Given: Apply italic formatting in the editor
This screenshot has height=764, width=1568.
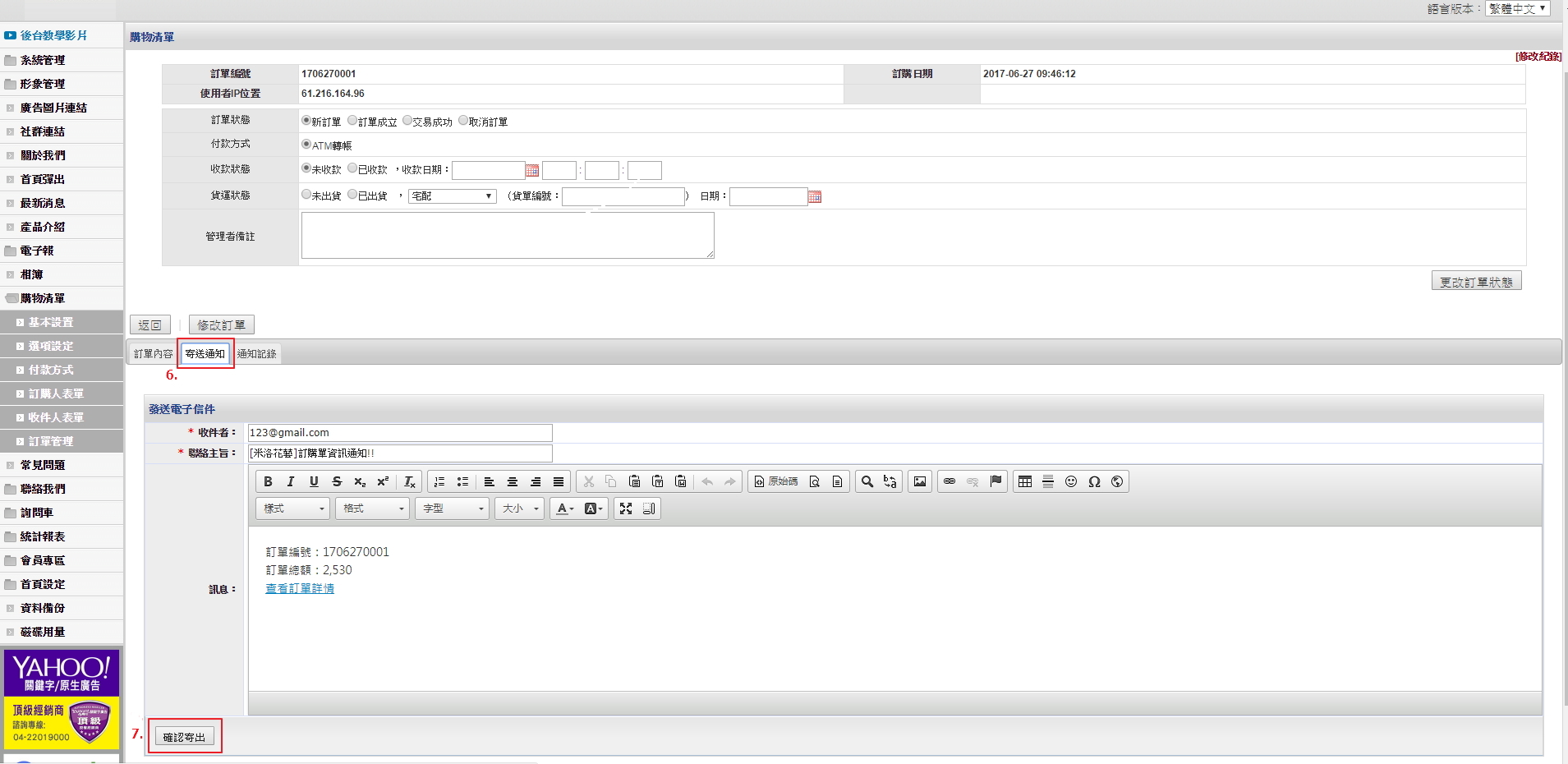Looking at the screenshot, I should tap(291, 482).
